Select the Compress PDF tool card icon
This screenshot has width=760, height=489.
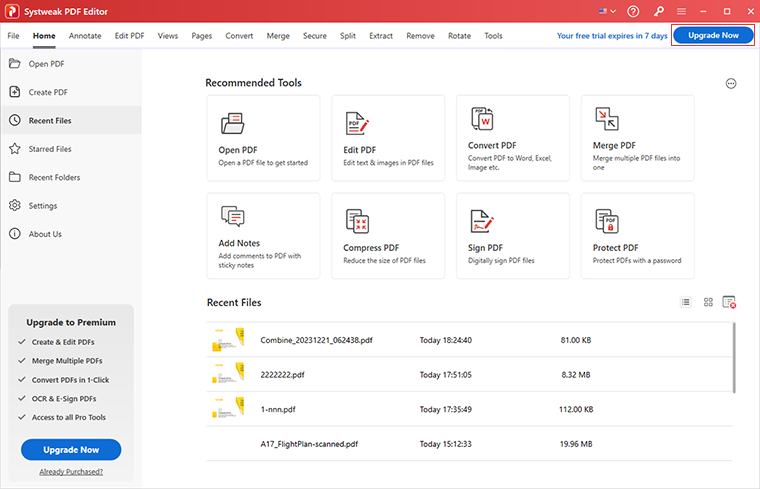[x=357, y=221]
